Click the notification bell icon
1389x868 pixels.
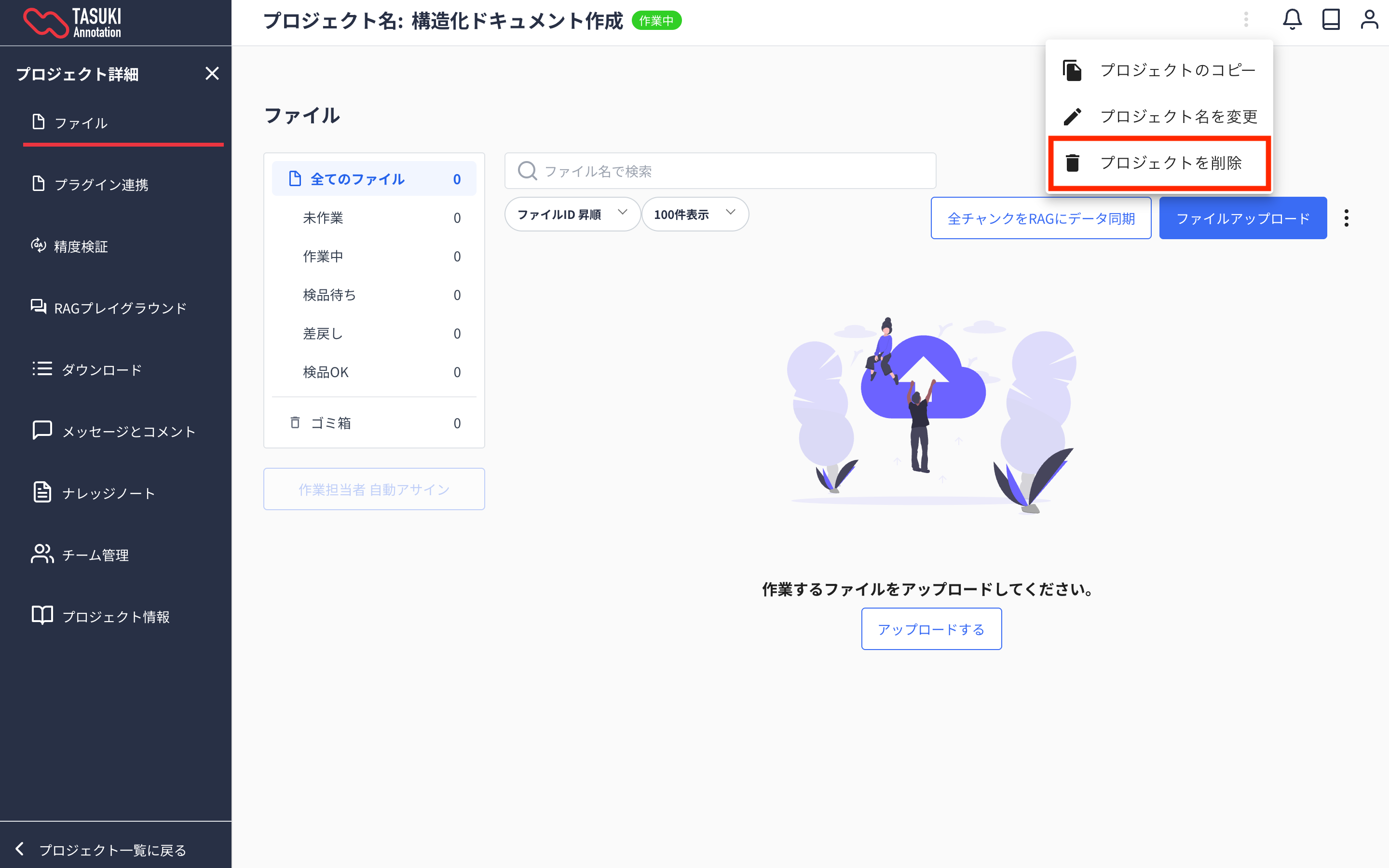point(1292,20)
